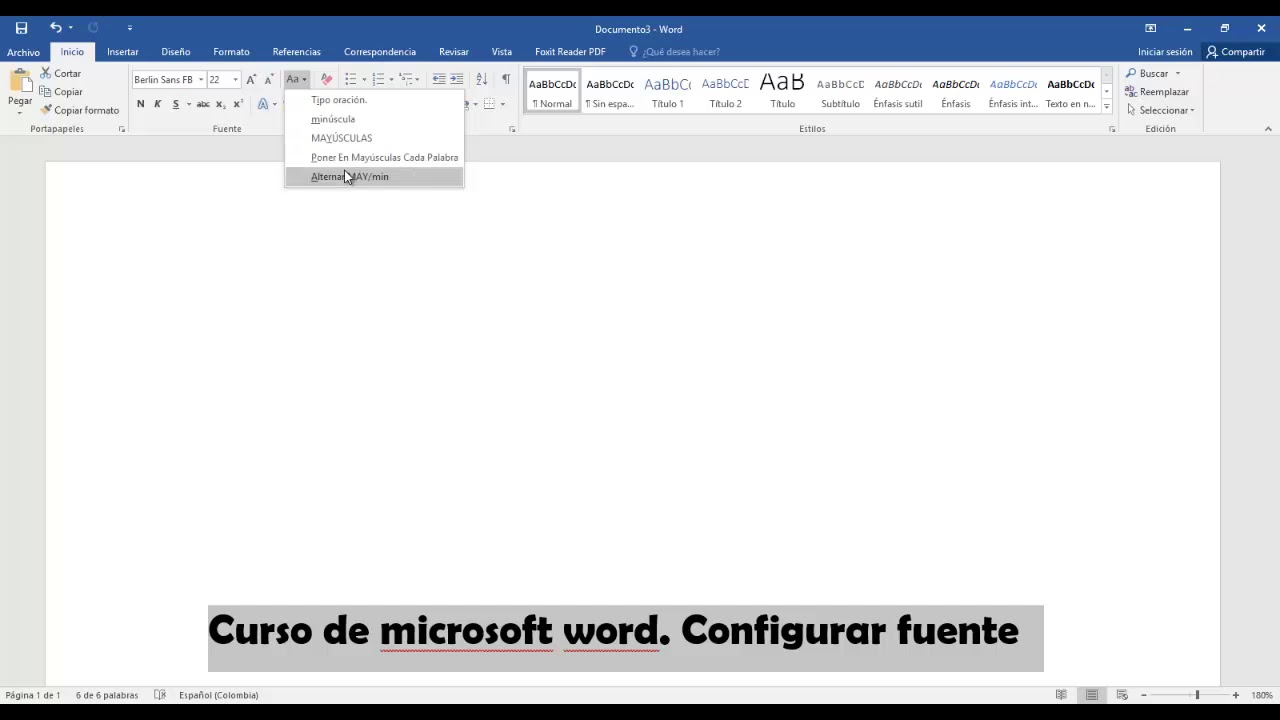Click the sort A-Z icon
Image resolution: width=1280 pixels, height=720 pixels.
[481, 79]
